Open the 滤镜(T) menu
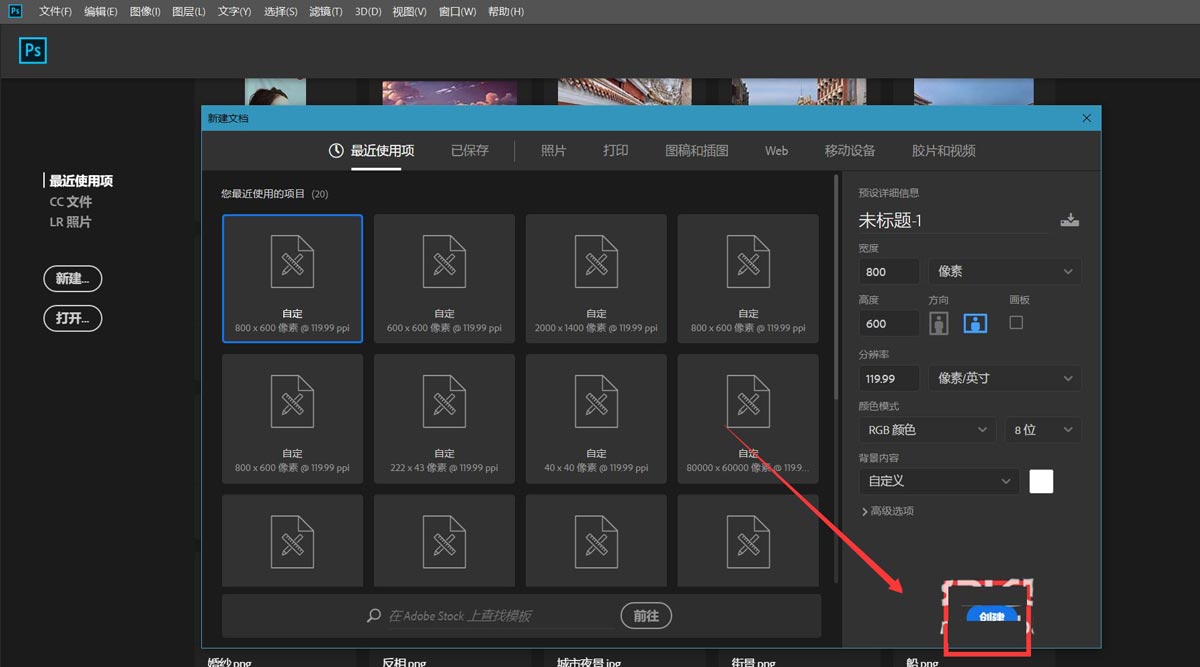 (325, 12)
